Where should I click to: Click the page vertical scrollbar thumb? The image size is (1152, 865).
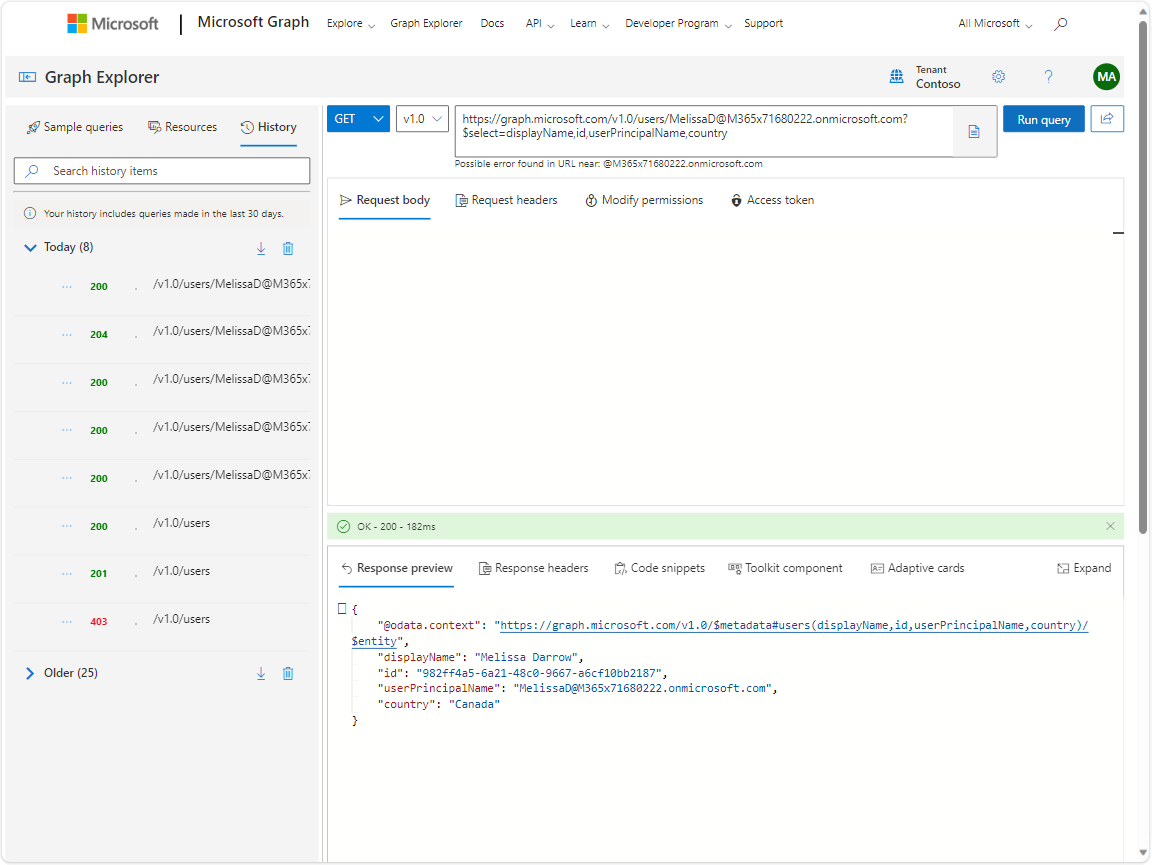[1142, 276]
